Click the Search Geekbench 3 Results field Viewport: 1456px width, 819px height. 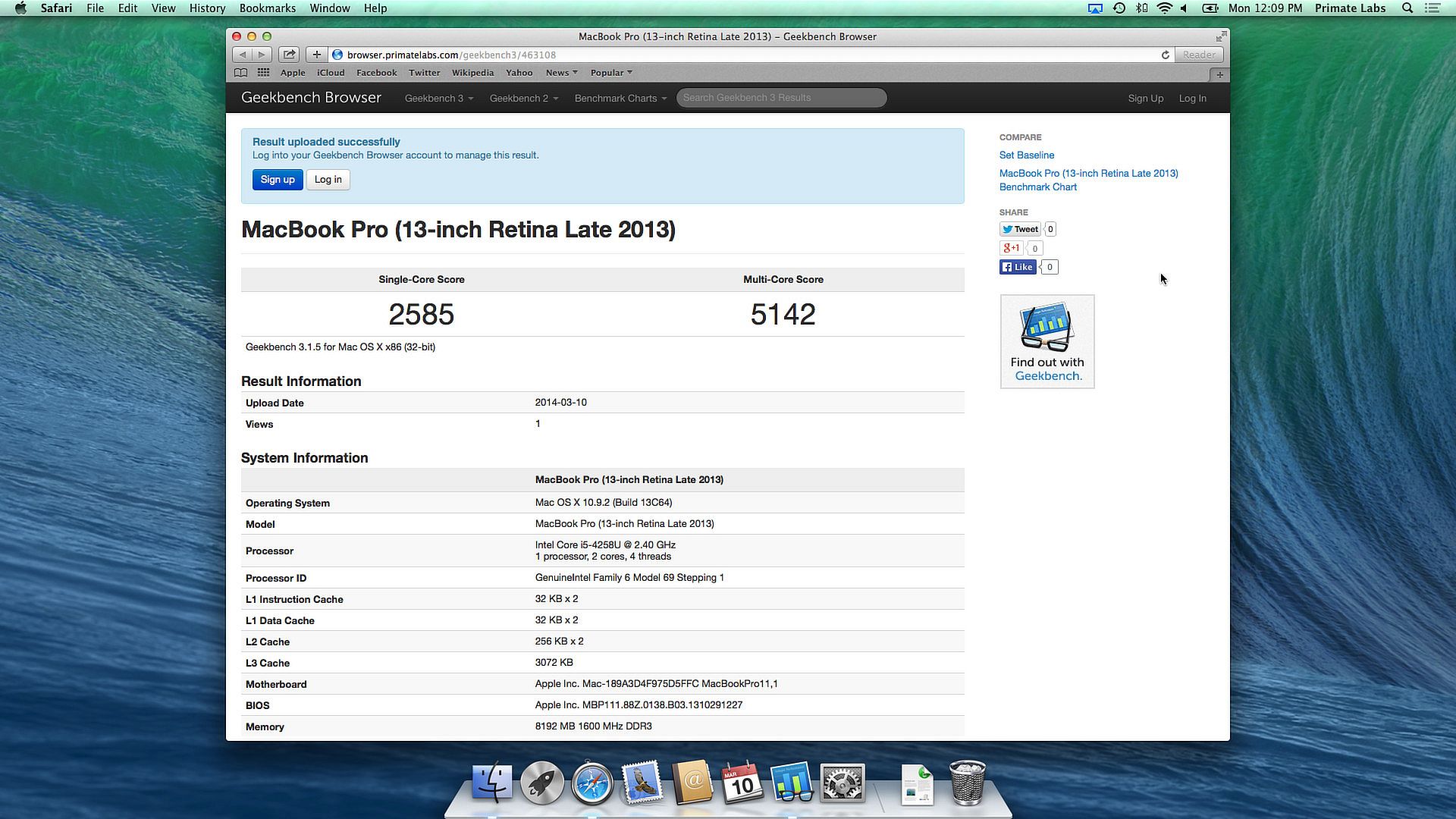[781, 98]
